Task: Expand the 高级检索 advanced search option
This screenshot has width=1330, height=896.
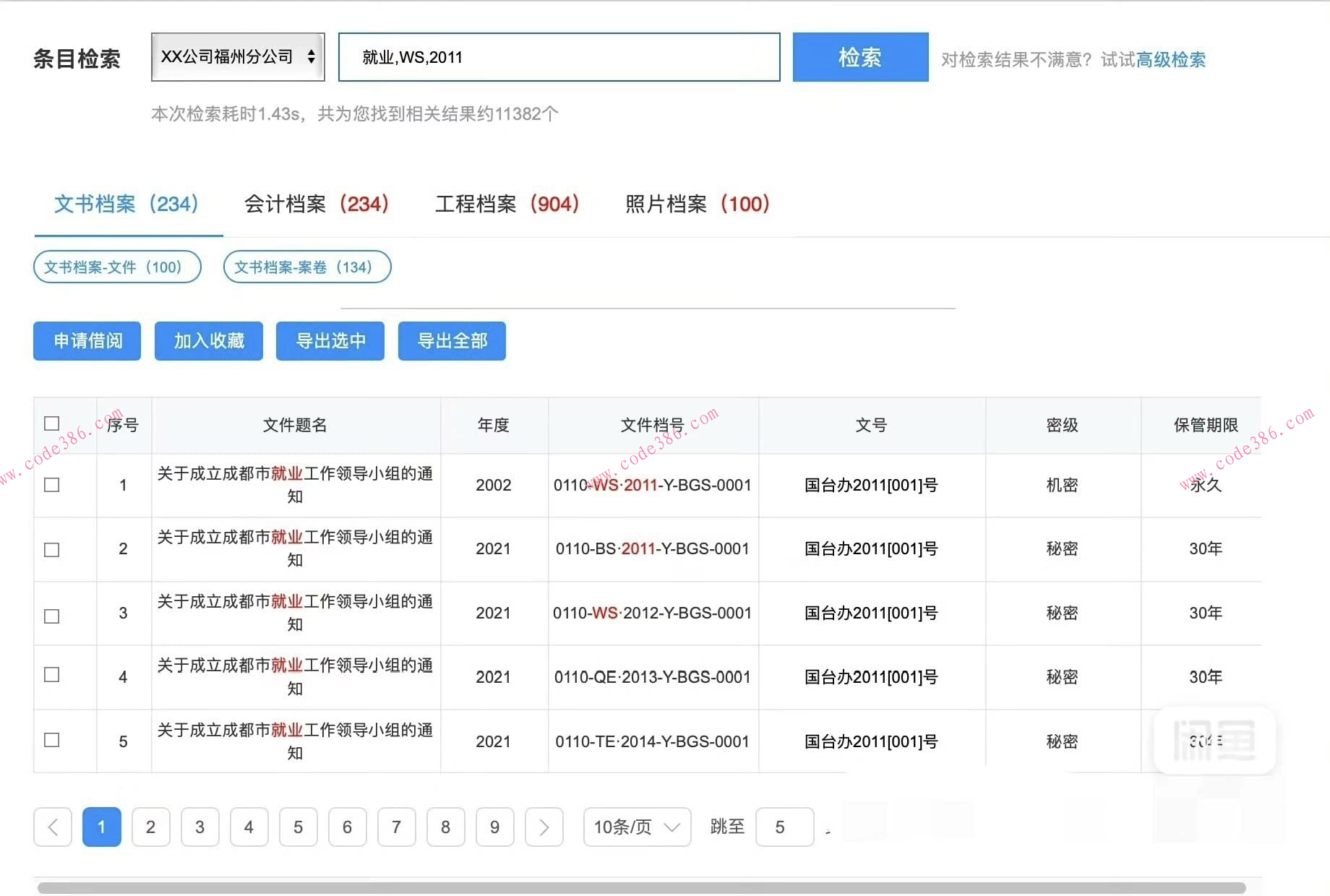Action: pos(1170,60)
